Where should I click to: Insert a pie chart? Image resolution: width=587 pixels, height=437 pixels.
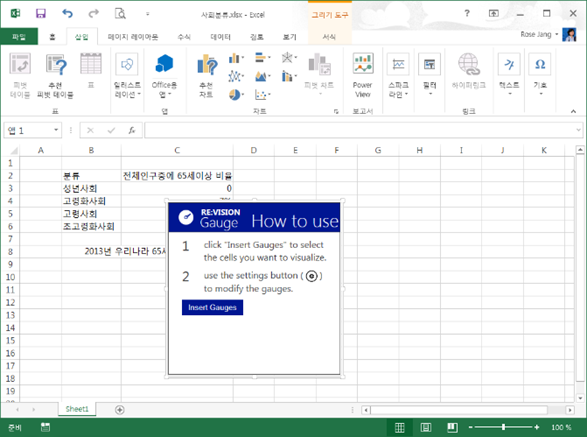tap(236, 94)
